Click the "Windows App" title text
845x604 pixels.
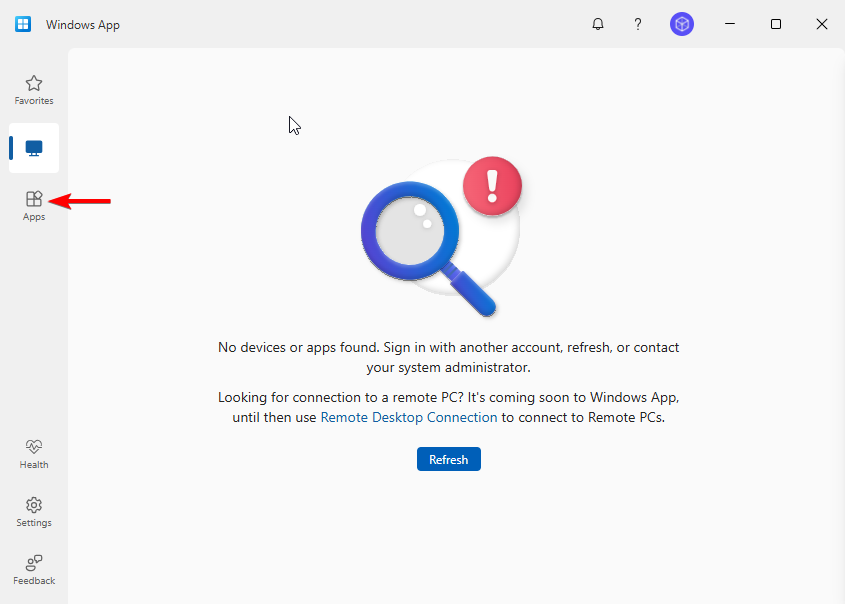[82, 25]
